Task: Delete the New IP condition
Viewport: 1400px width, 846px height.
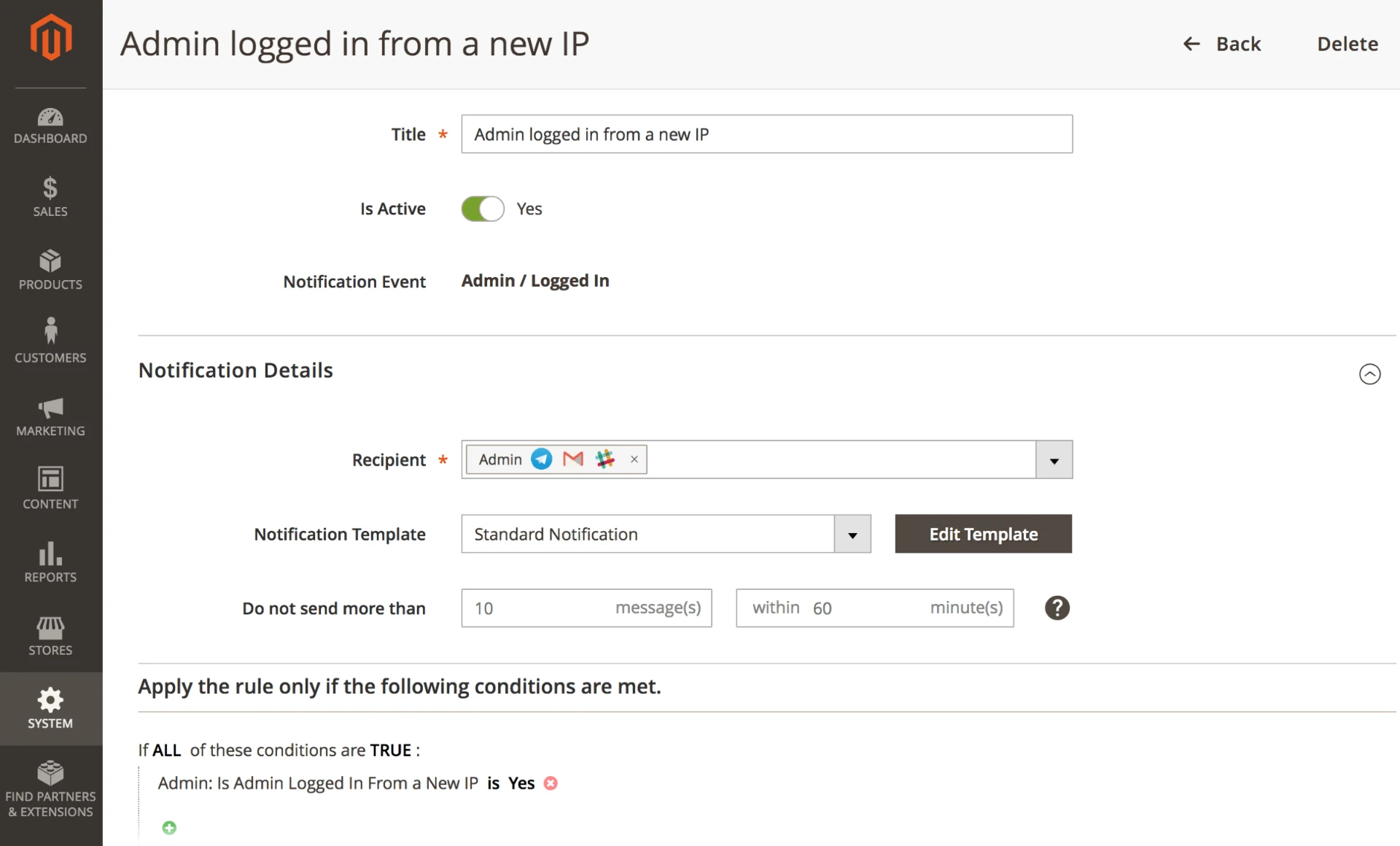Action: (x=551, y=783)
